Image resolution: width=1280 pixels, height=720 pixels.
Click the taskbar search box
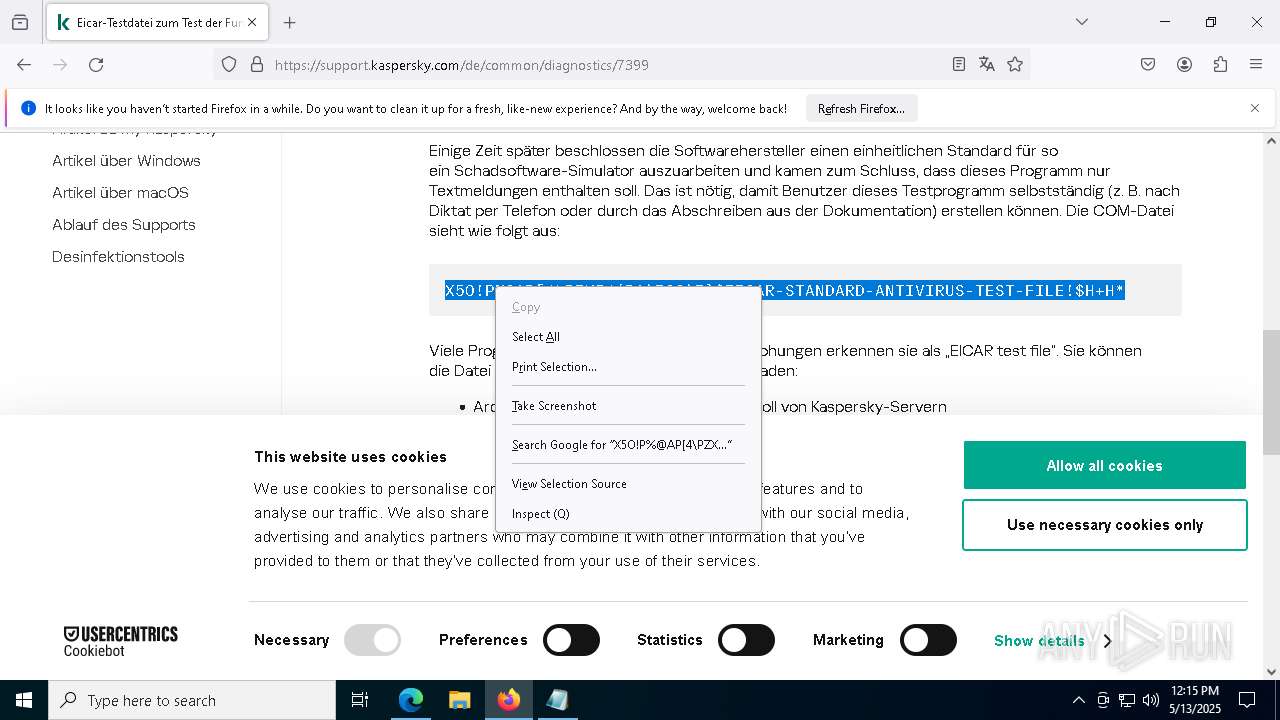pyautogui.click(x=192, y=700)
